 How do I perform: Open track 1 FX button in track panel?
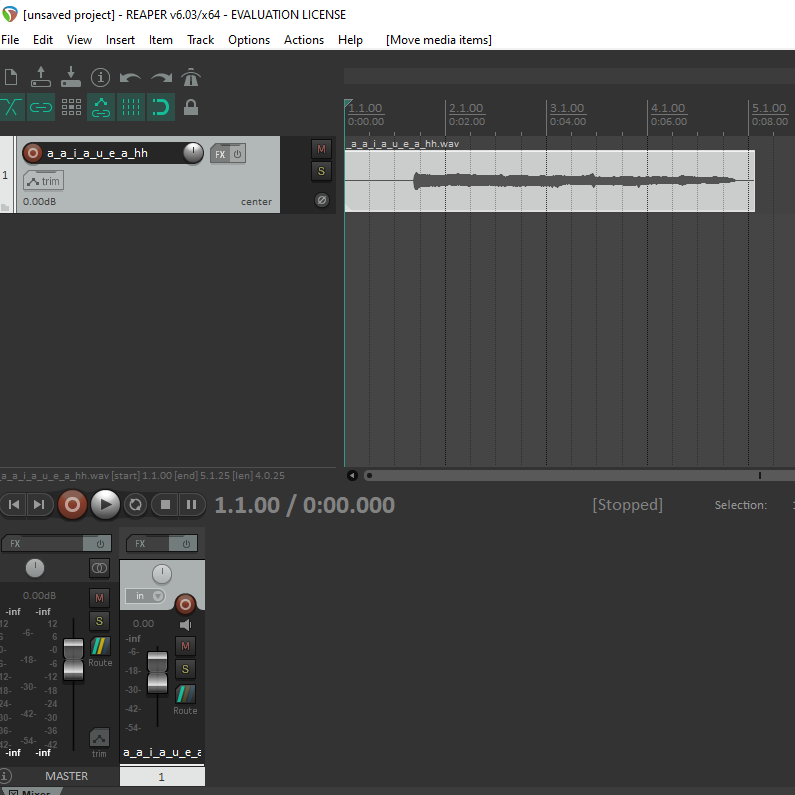coord(220,154)
